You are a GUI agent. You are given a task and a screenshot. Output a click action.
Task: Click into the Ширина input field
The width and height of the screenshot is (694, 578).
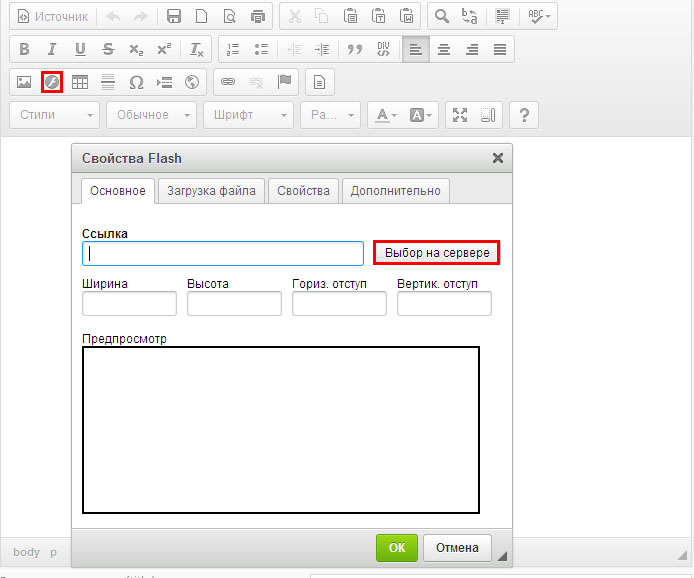pyautogui.click(x=129, y=304)
